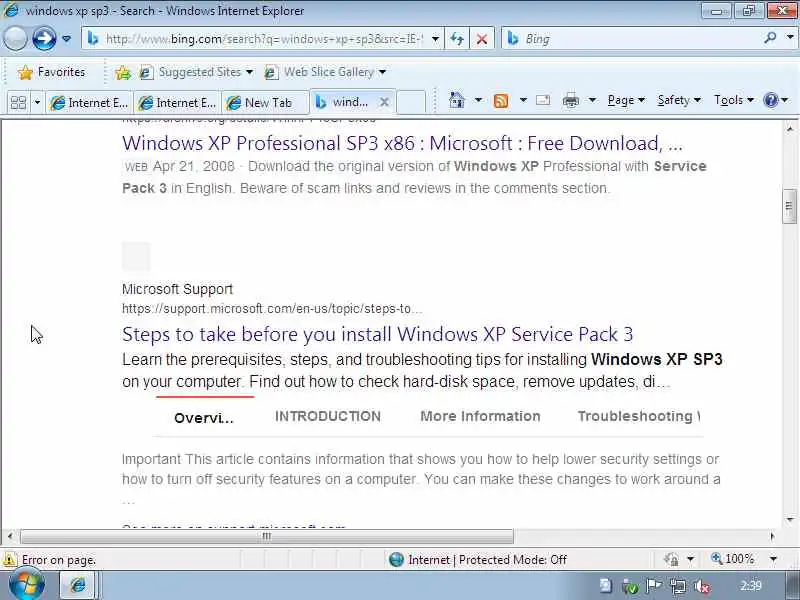The width and height of the screenshot is (800, 600).
Task: Expand the Feeds dropdown arrow
Action: point(523,100)
